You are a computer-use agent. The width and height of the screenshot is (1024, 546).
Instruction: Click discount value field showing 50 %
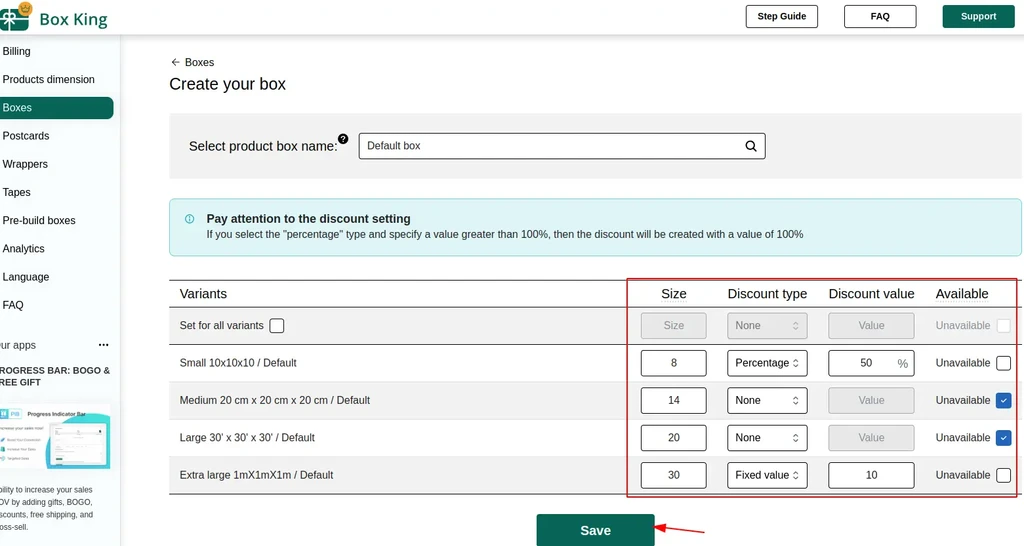tap(871, 363)
